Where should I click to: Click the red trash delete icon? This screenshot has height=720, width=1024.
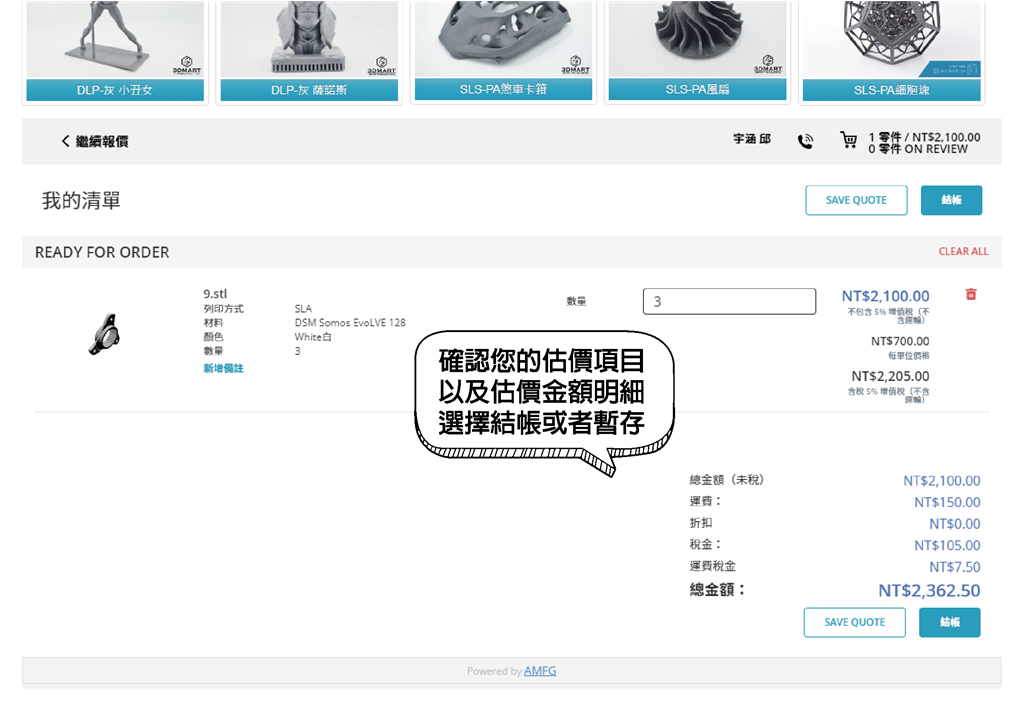[x=970, y=294]
